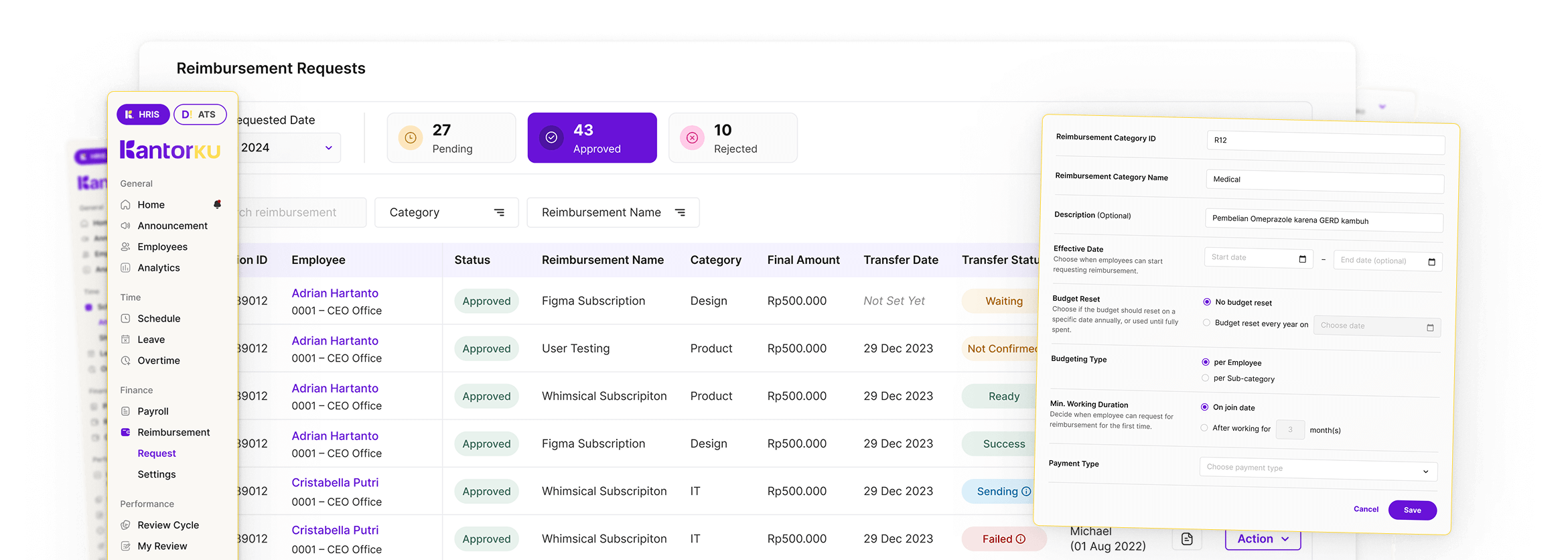Switch to the HRIS tab
Viewport: 1568px width, 560px height.
tap(143, 115)
